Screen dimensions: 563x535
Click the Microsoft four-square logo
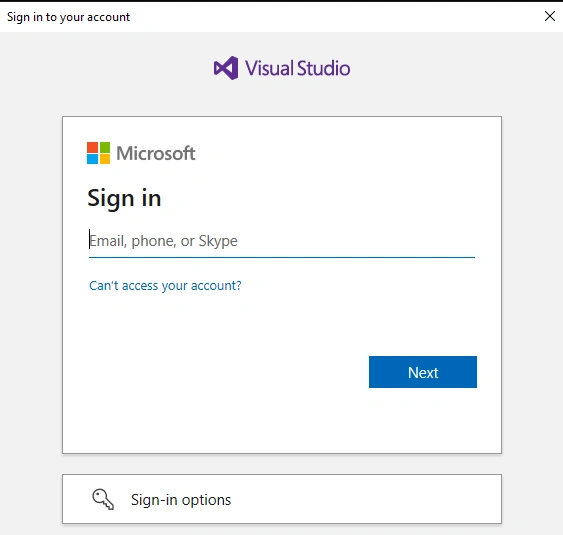[x=98, y=153]
